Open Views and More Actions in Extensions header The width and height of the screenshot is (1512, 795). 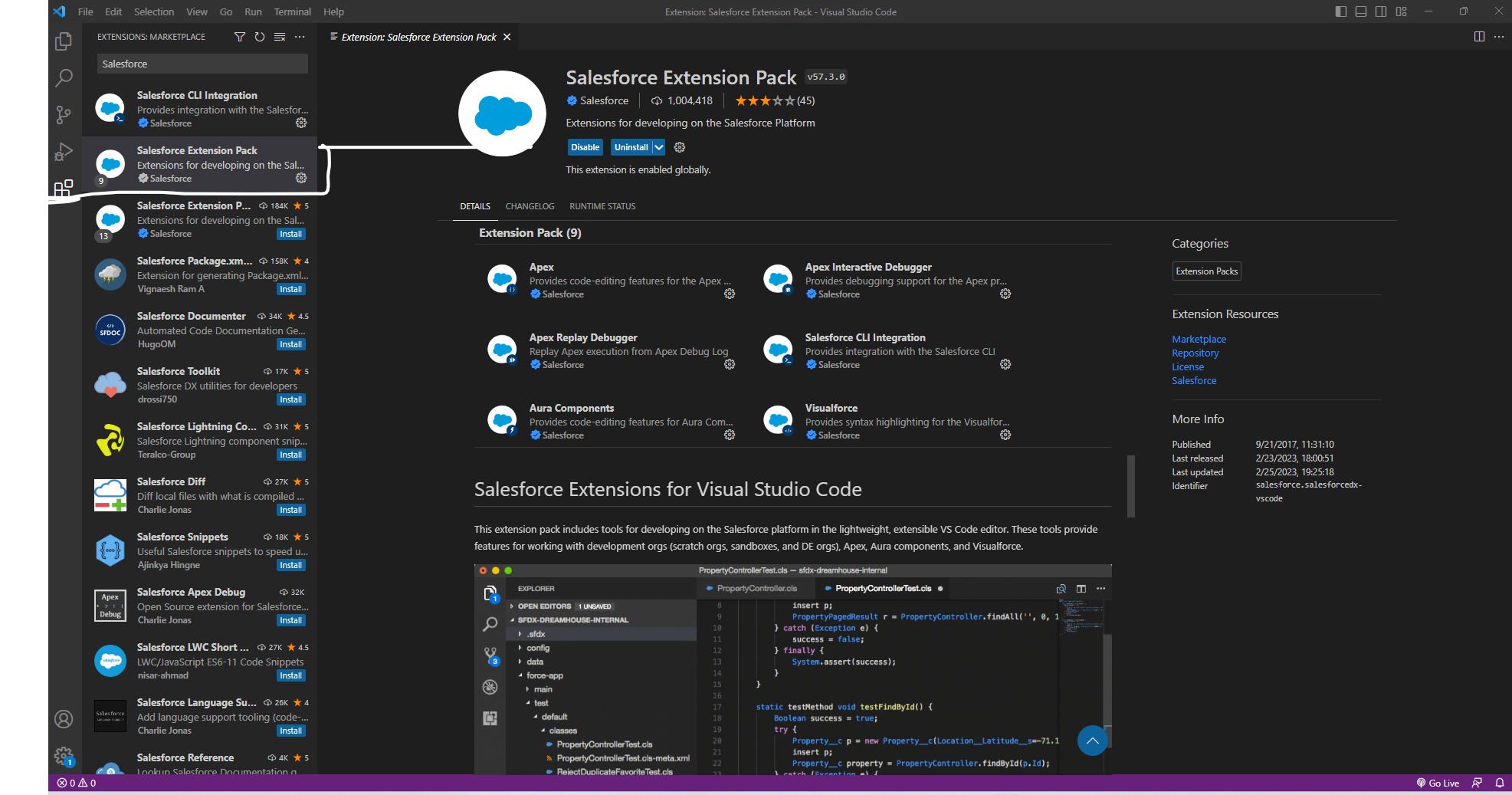pyautogui.click(x=300, y=37)
